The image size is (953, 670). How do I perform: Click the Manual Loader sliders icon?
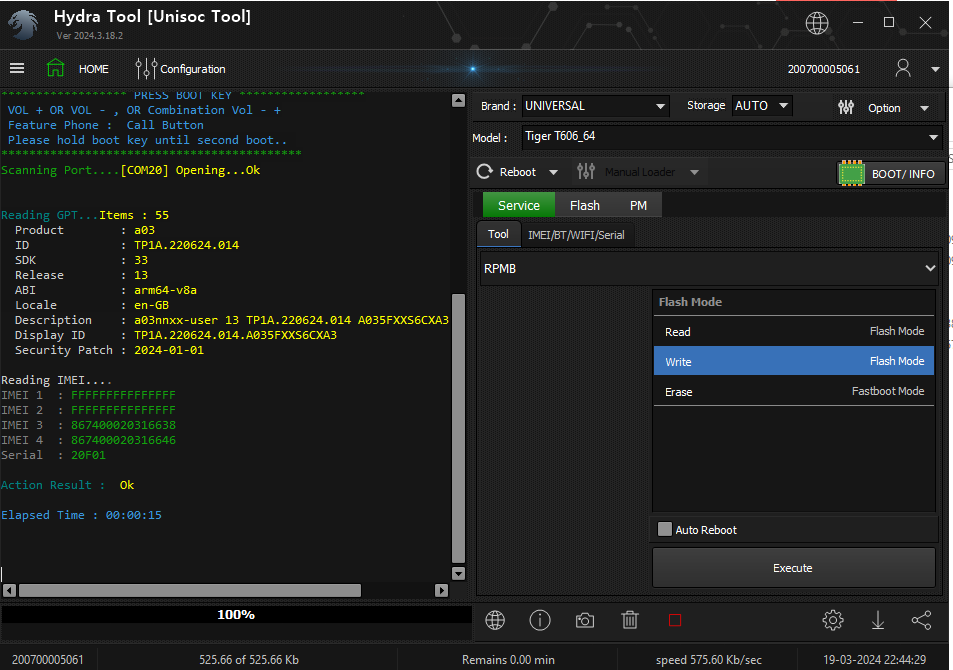pyautogui.click(x=585, y=171)
